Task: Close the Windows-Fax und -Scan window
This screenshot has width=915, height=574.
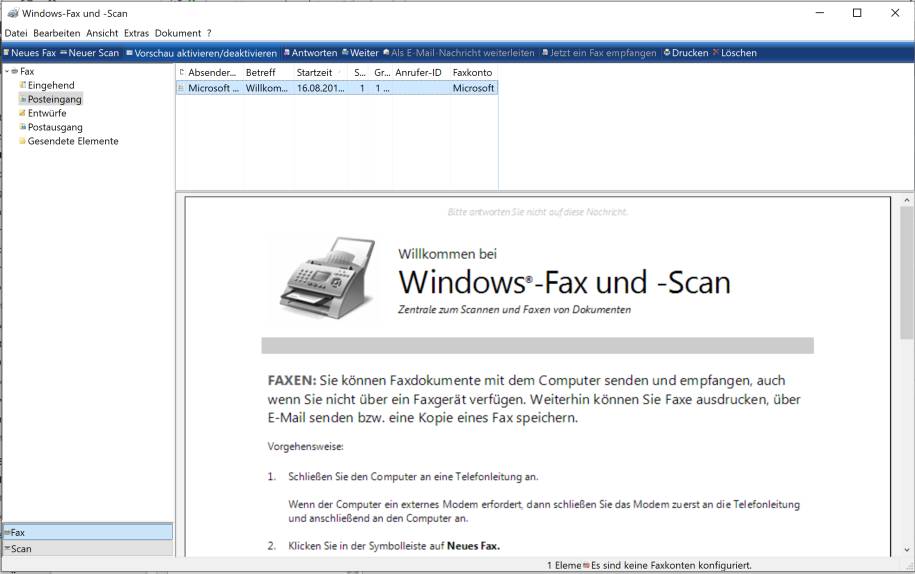Action: point(895,13)
